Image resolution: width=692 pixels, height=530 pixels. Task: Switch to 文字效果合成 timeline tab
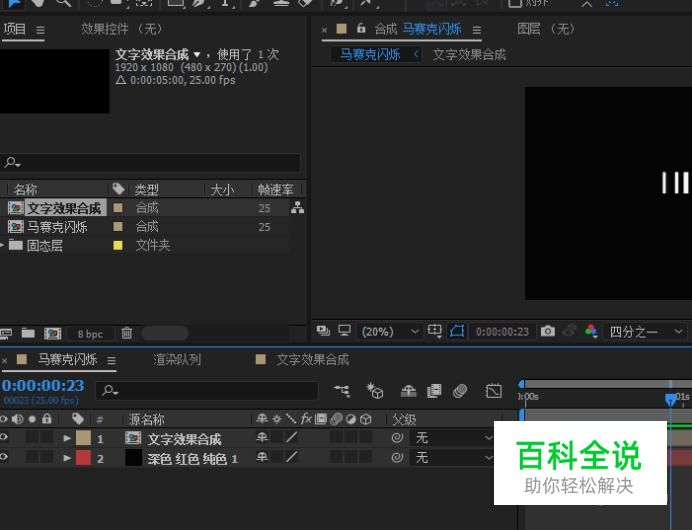(x=312, y=360)
